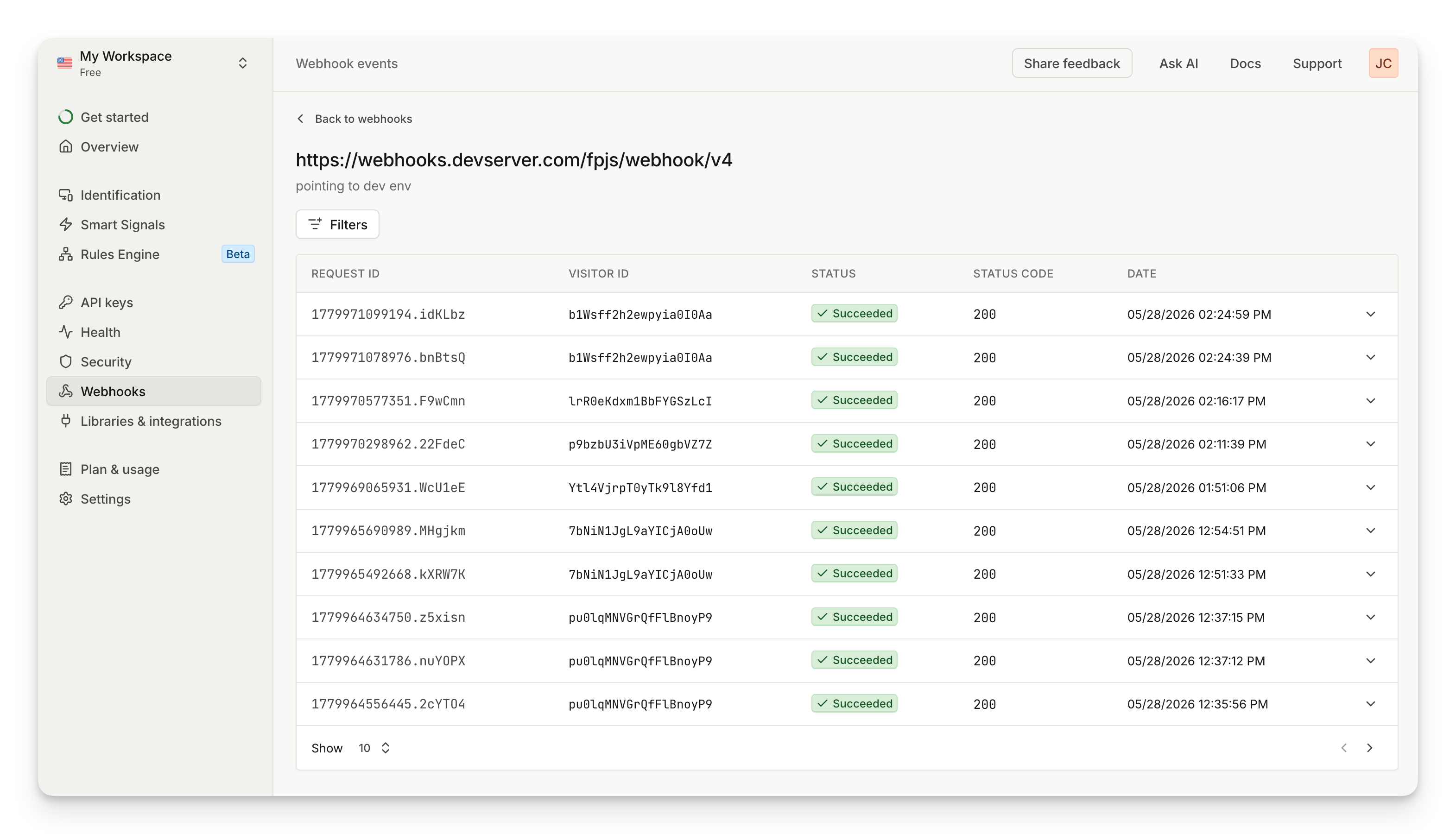Click the Plan & usage receipt icon
1456x834 pixels.
[66, 469]
